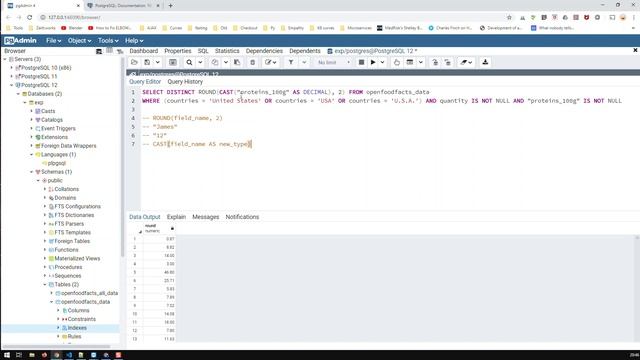Open the Help menu

point(134,41)
